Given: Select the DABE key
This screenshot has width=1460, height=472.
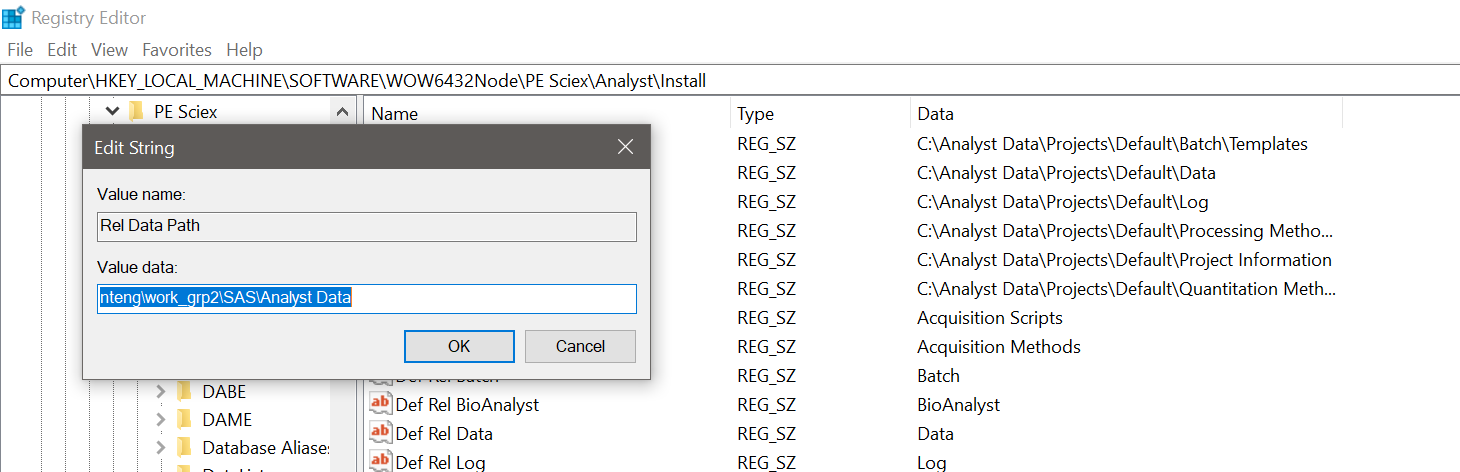Looking at the screenshot, I should [x=224, y=392].
